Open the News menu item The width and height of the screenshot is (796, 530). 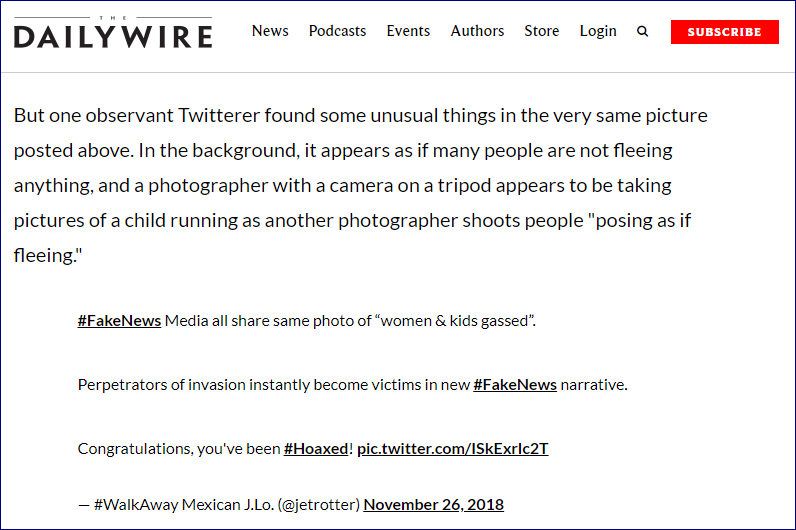270,31
